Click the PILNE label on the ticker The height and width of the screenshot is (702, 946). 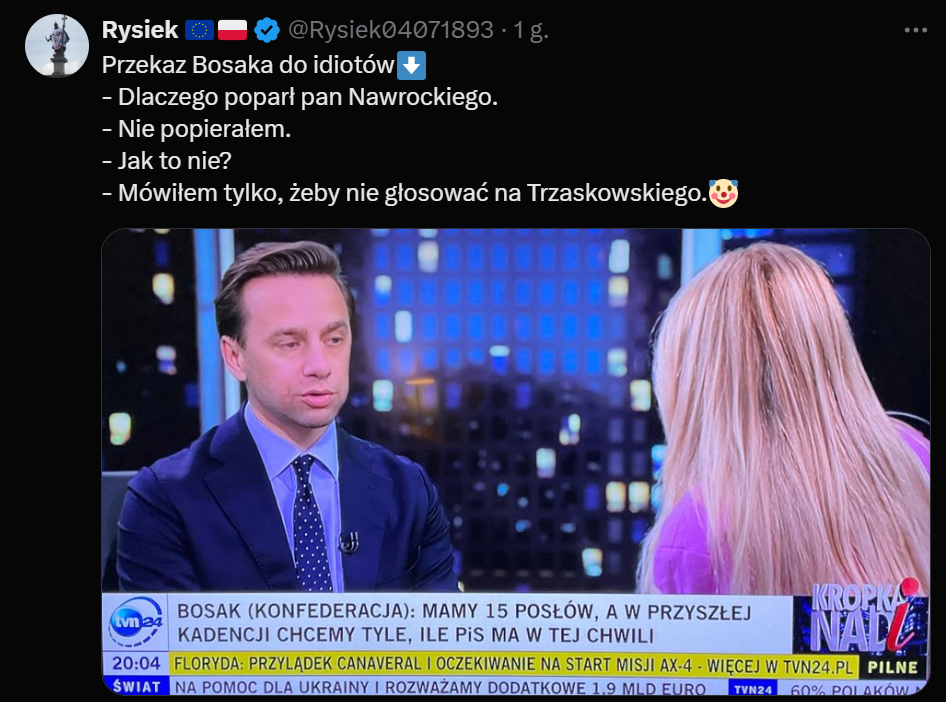coord(892,668)
